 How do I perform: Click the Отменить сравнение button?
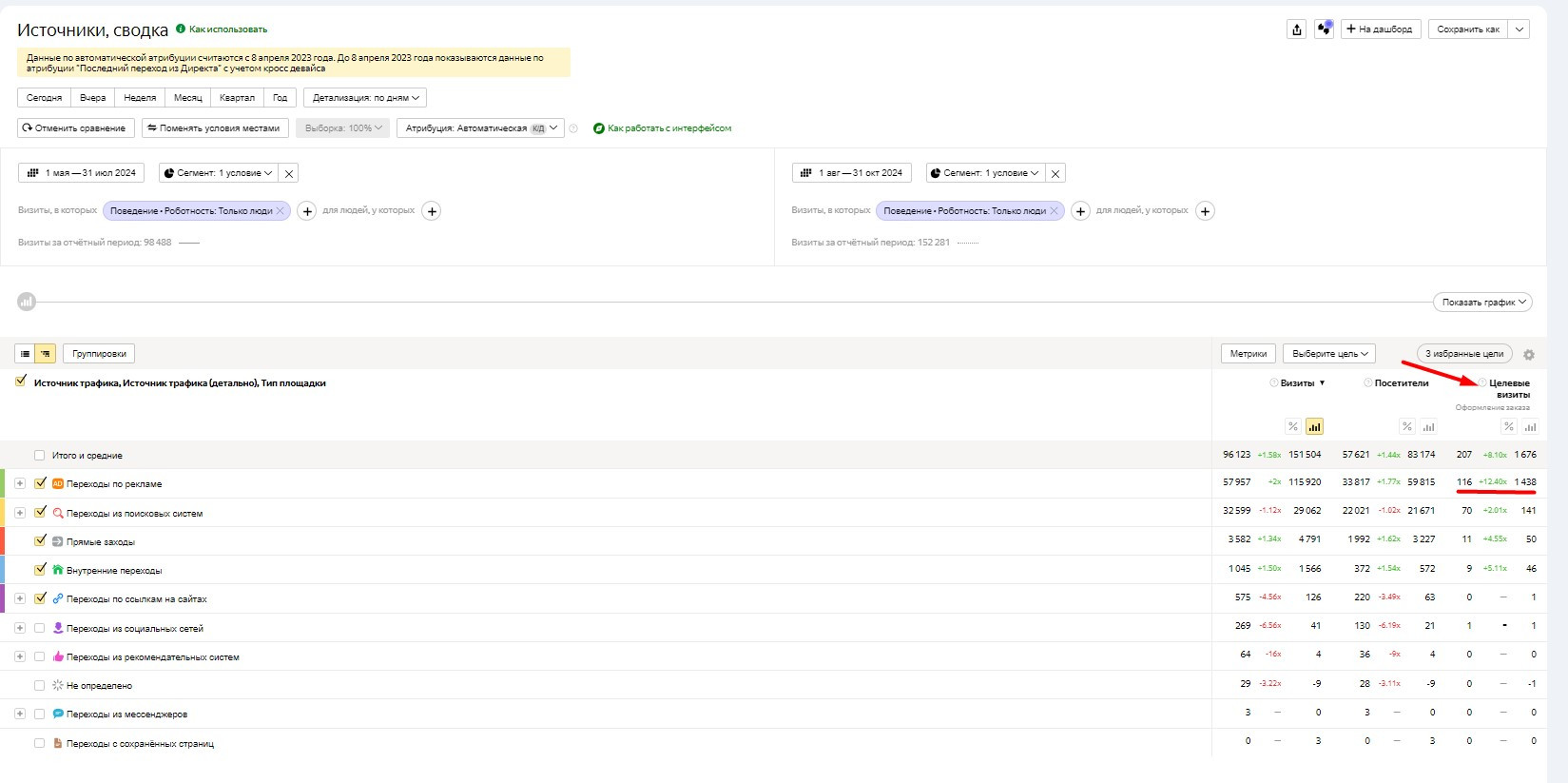[76, 128]
